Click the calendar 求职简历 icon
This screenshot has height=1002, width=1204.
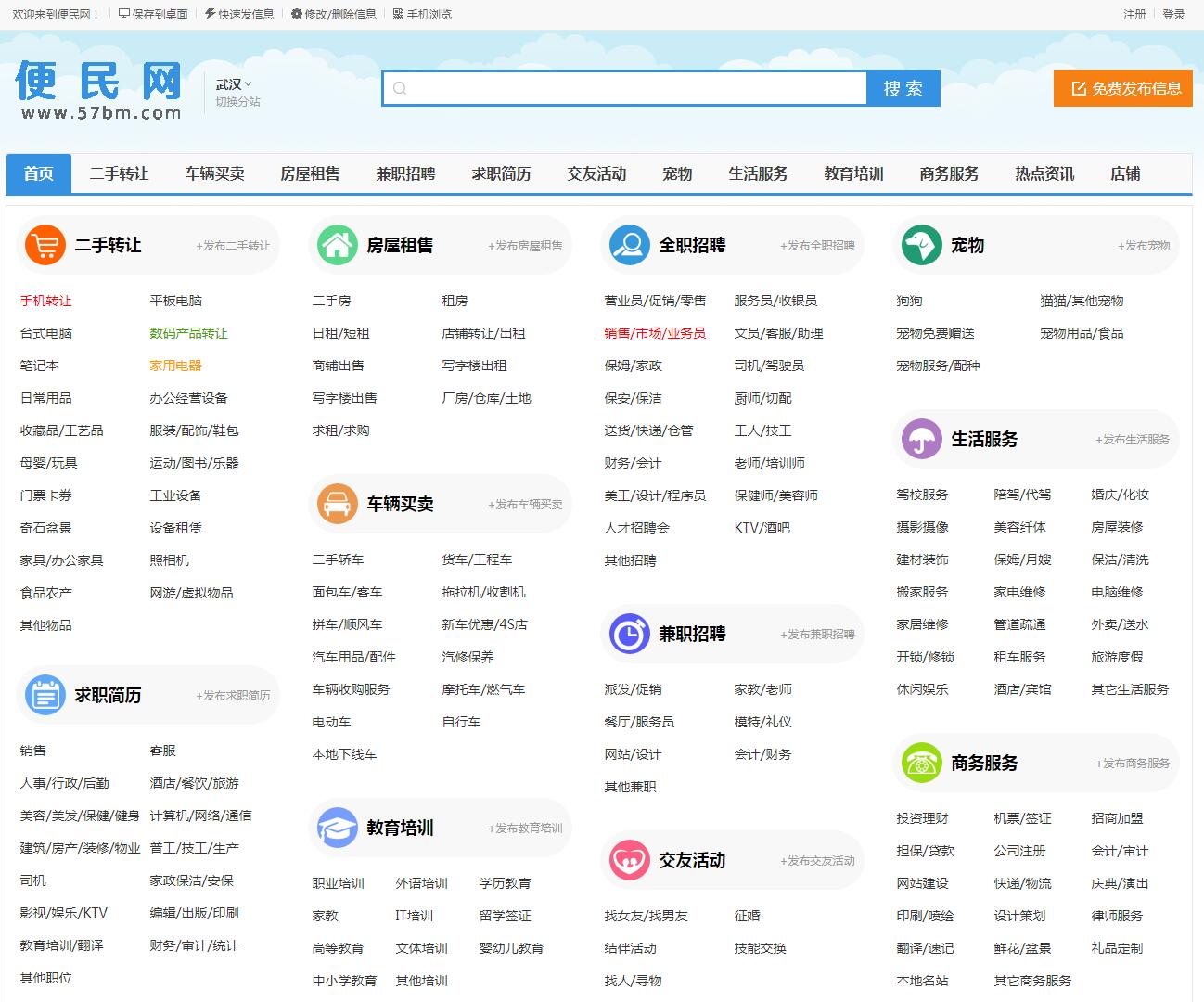tap(45, 696)
